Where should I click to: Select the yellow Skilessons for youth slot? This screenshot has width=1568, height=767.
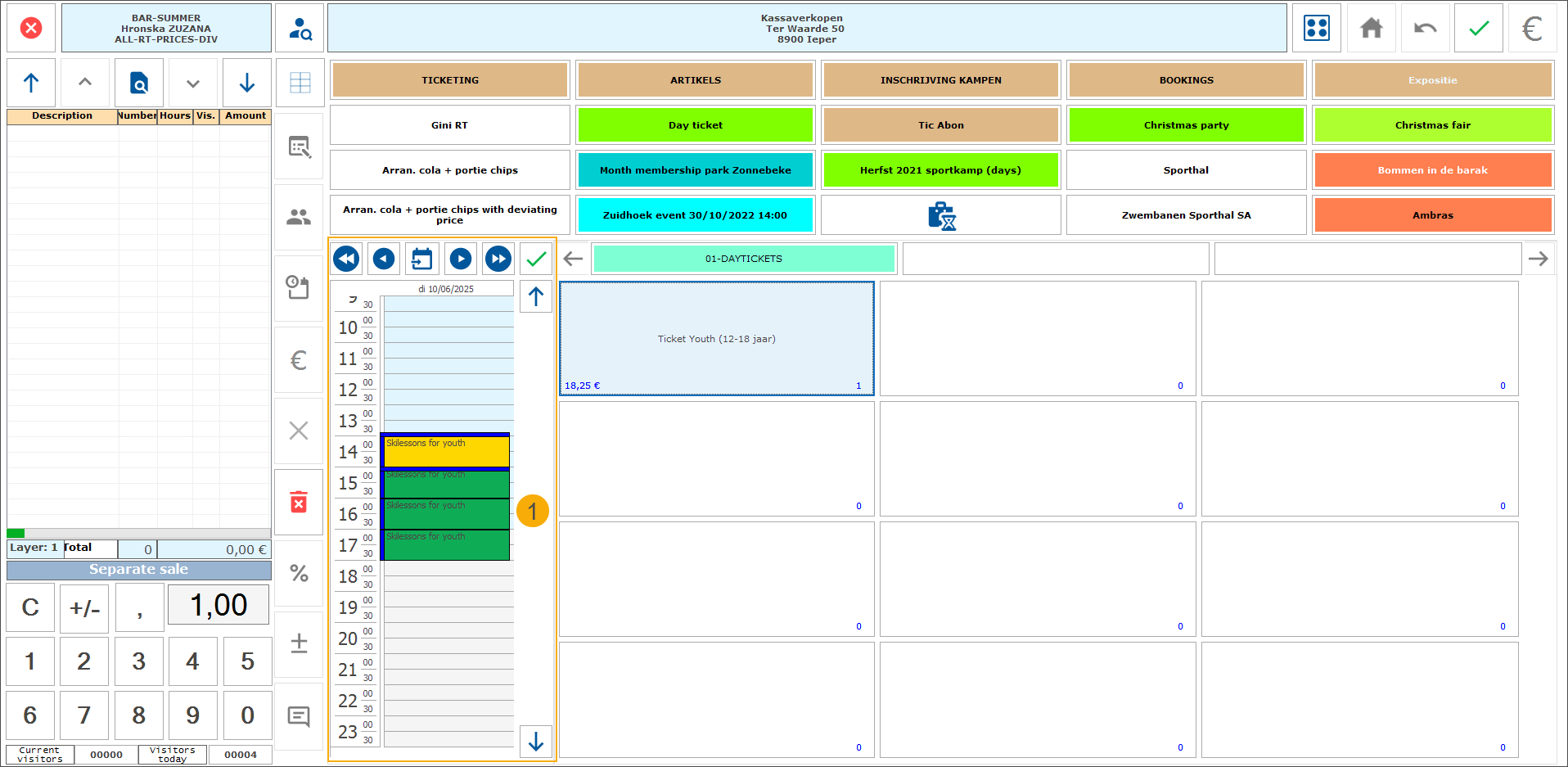pos(446,451)
